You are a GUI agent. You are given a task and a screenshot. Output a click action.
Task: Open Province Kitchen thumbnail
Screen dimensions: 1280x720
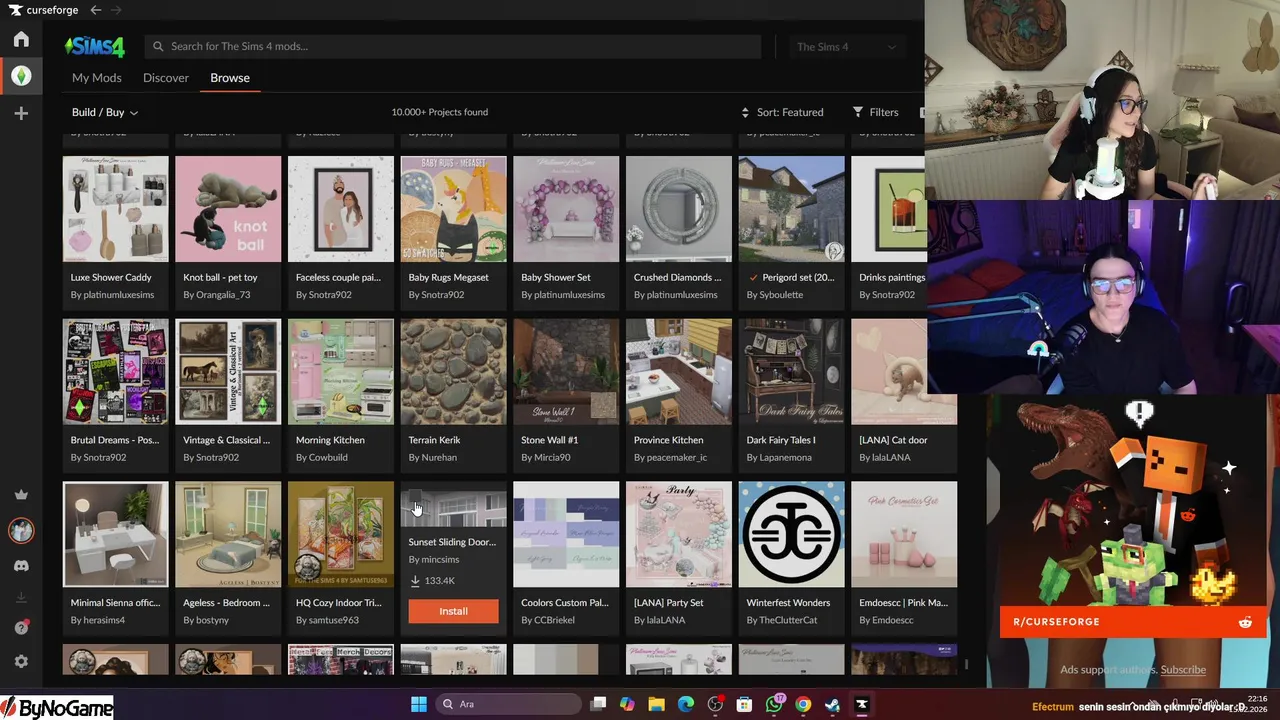[x=679, y=372]
